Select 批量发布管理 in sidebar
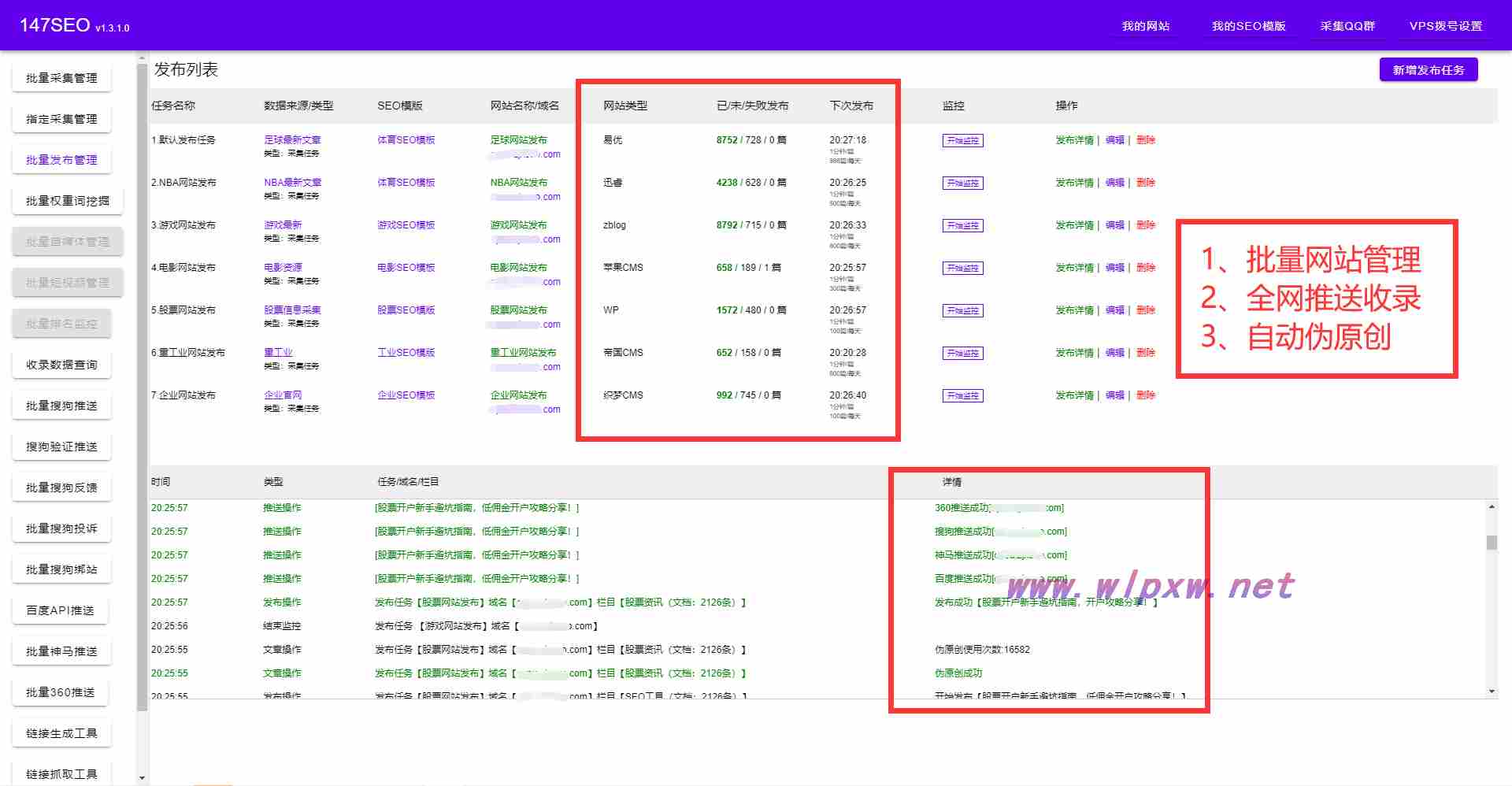 point(61,160)
